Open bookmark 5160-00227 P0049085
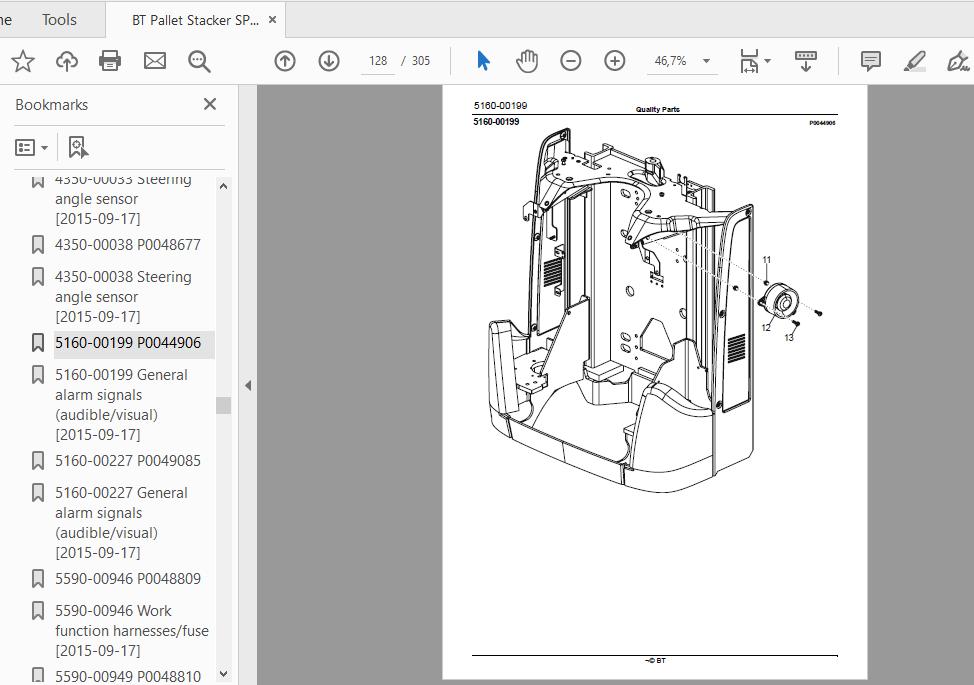This screenshot has height=685, width=974. [x=127, y=461]
